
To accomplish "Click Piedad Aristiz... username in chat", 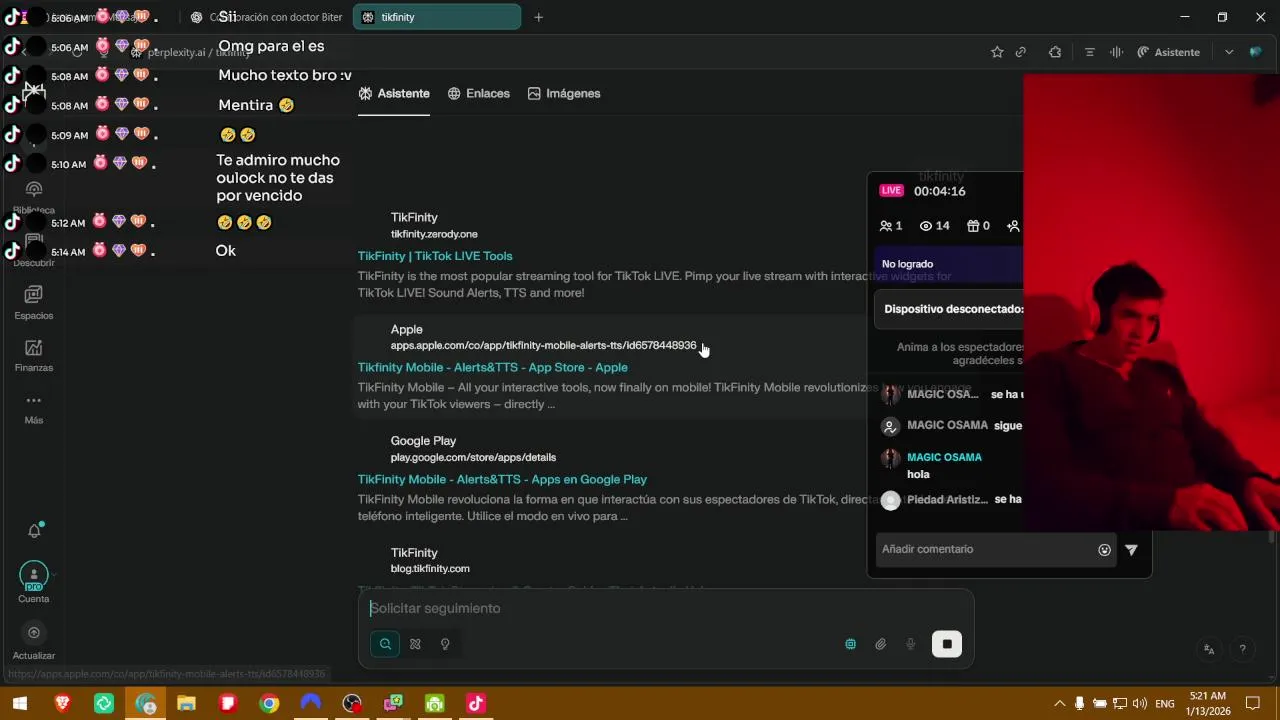I will tap(947, 499).
